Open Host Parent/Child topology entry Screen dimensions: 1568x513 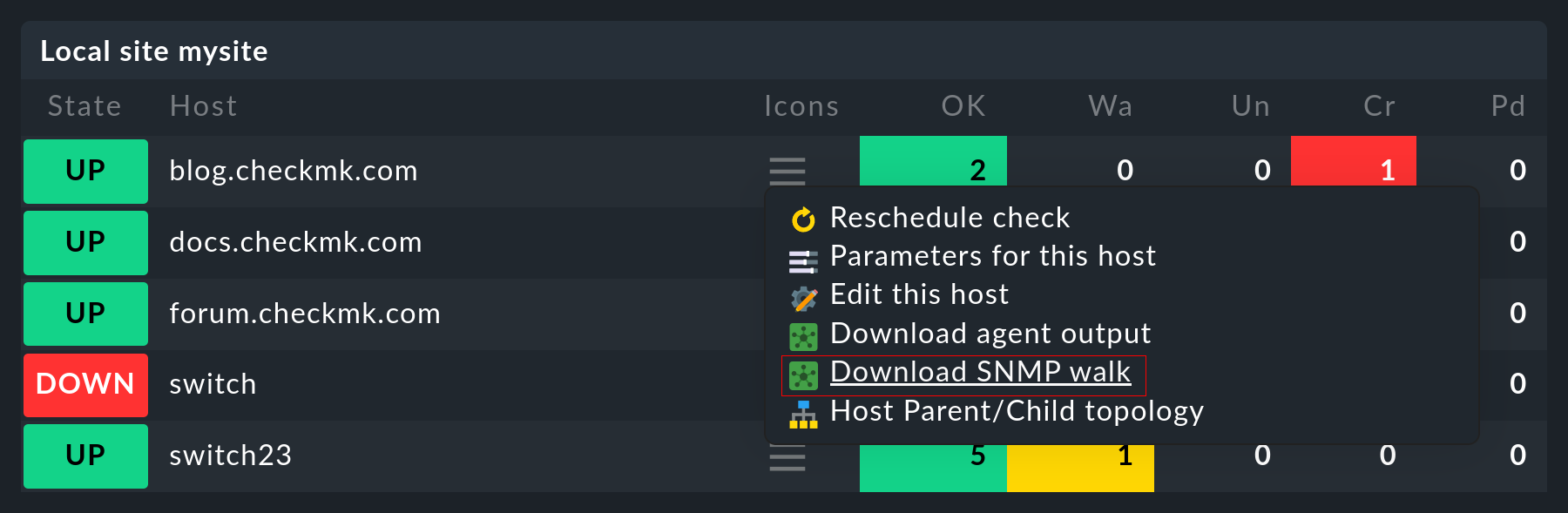[1017, 411]
